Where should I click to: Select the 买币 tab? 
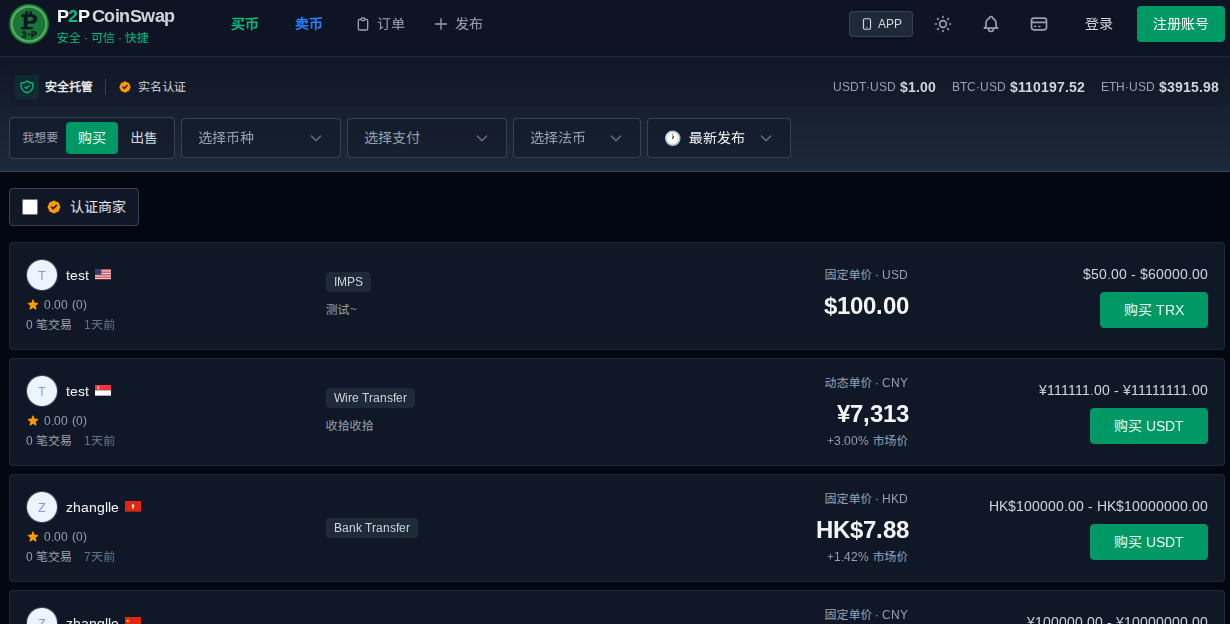point(245,24)
